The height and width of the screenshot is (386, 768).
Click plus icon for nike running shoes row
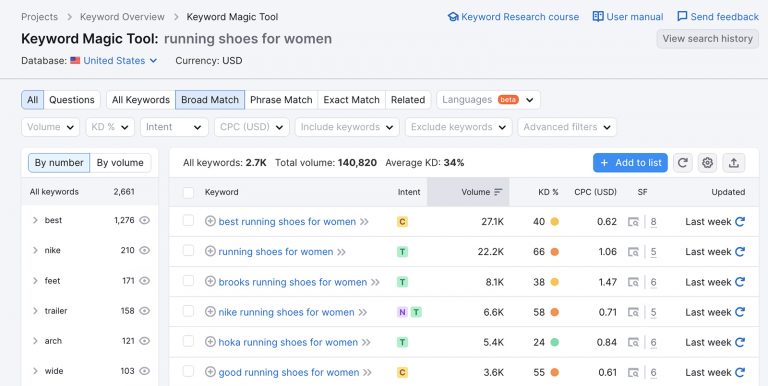click(210, 312)
